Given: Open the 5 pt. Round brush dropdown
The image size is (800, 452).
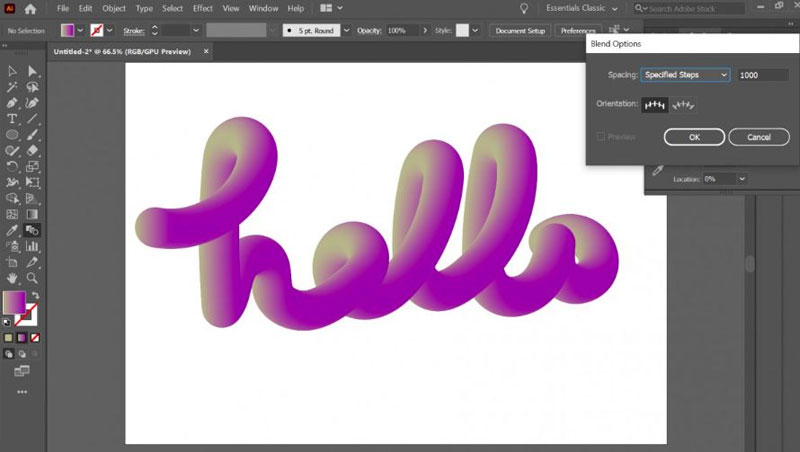Looking at the screenshot, I should pyautogui.click(x=347, y=31).
